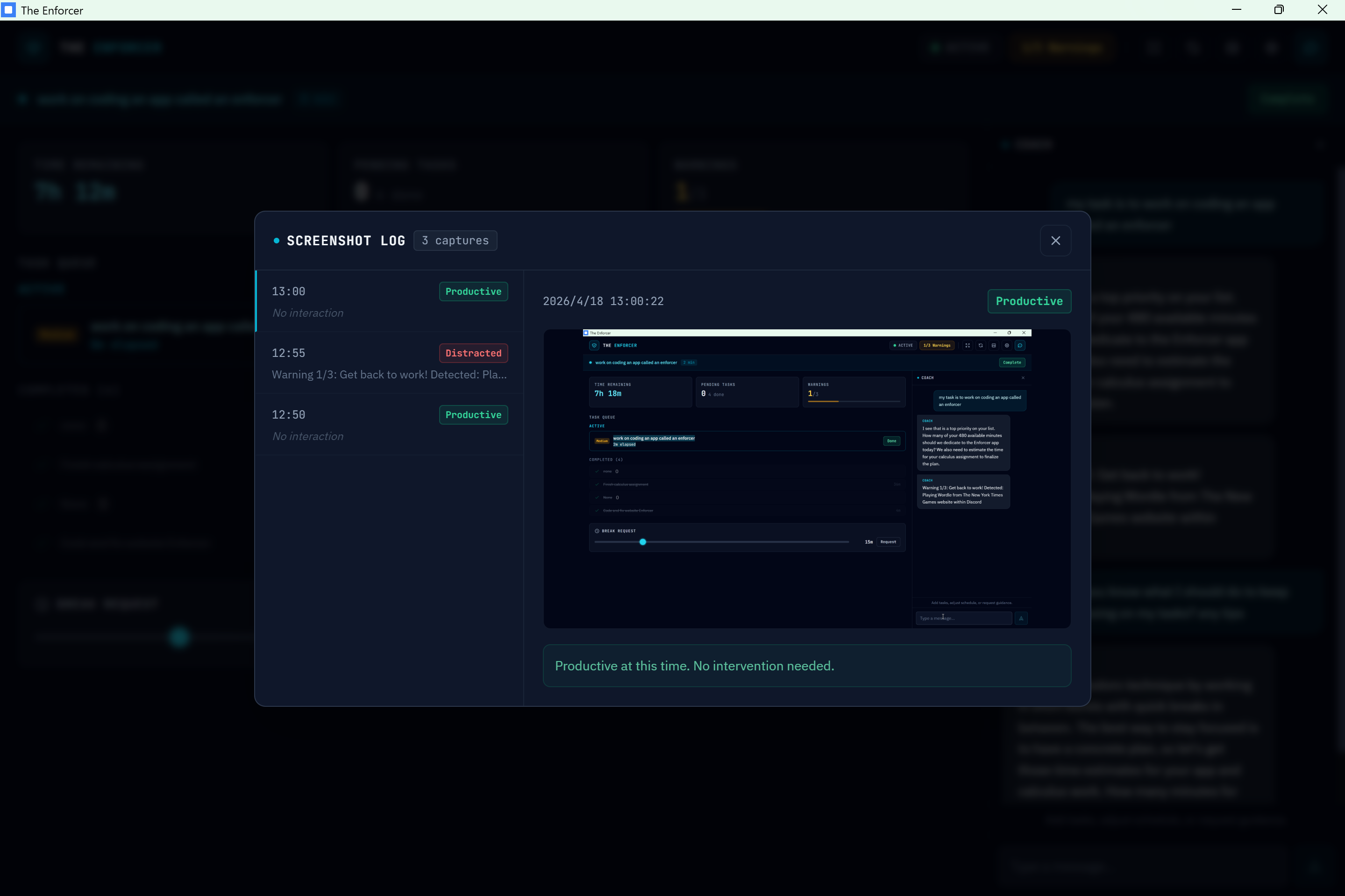The image size is (1345, 896).
Task: Click the red Distracted status badge
Action: 472,353
